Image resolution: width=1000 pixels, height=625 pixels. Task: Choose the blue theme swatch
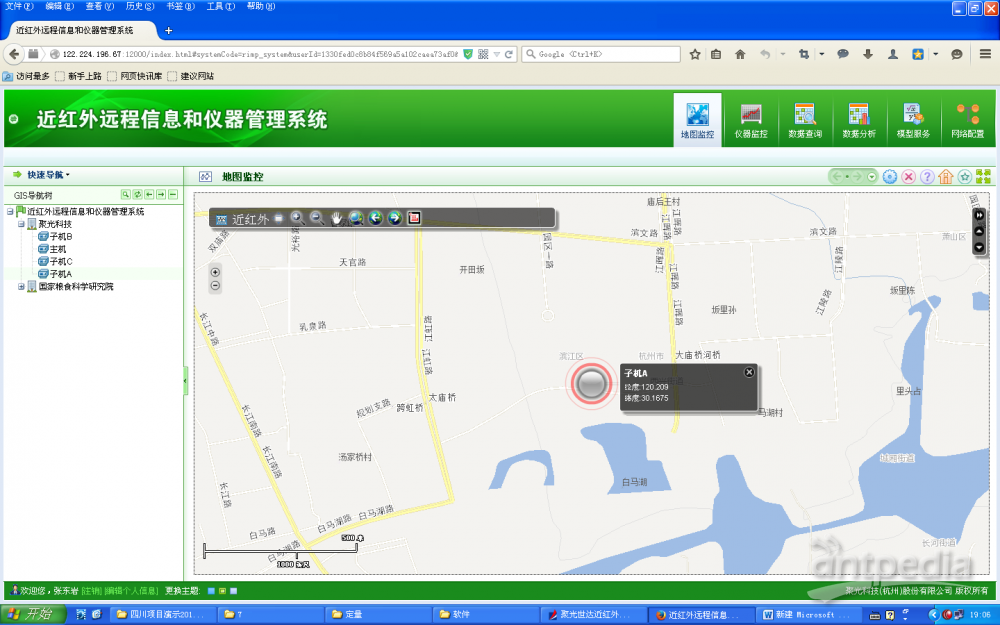[211, 591]
